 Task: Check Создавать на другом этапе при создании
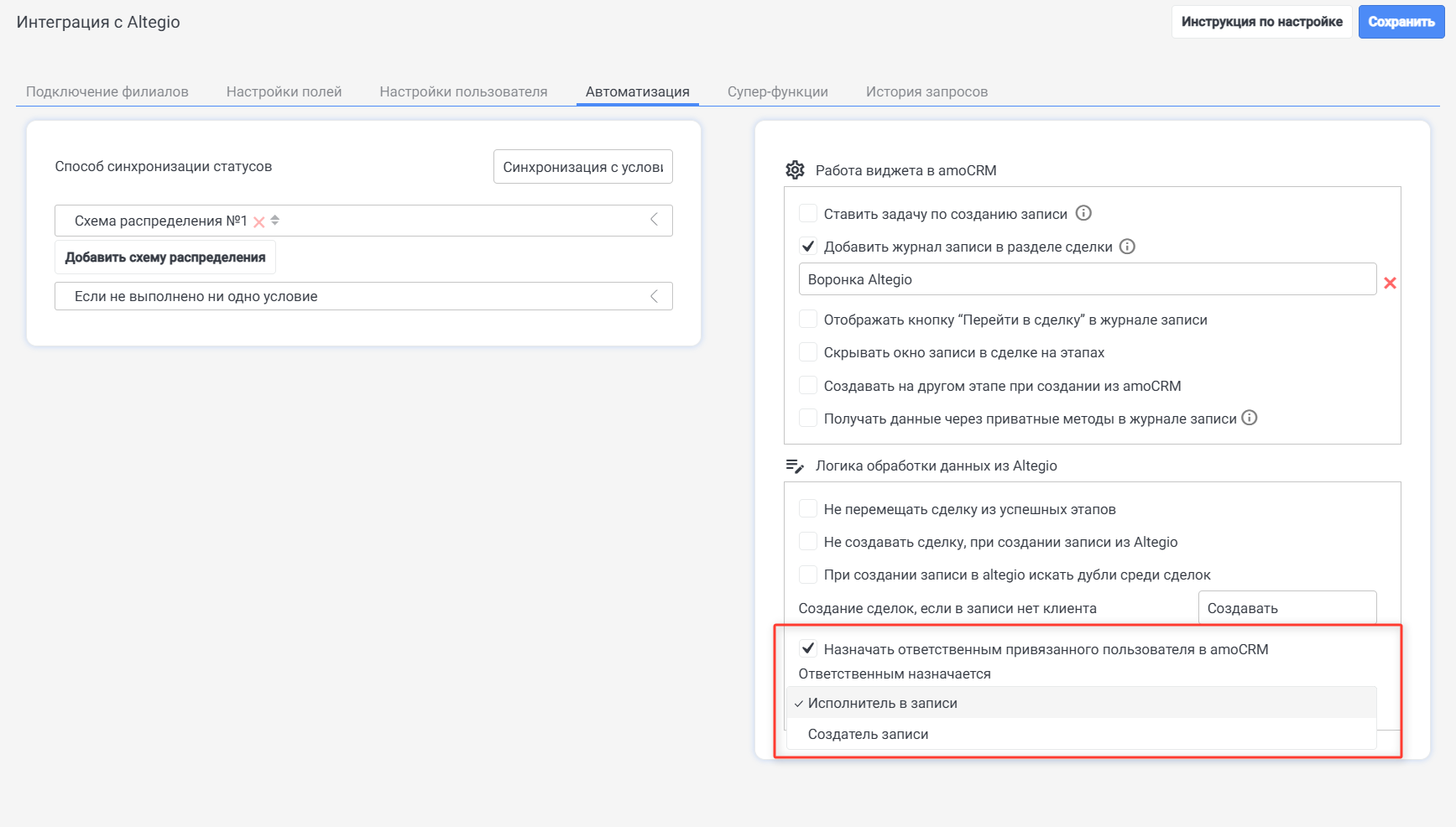point(808,385)
